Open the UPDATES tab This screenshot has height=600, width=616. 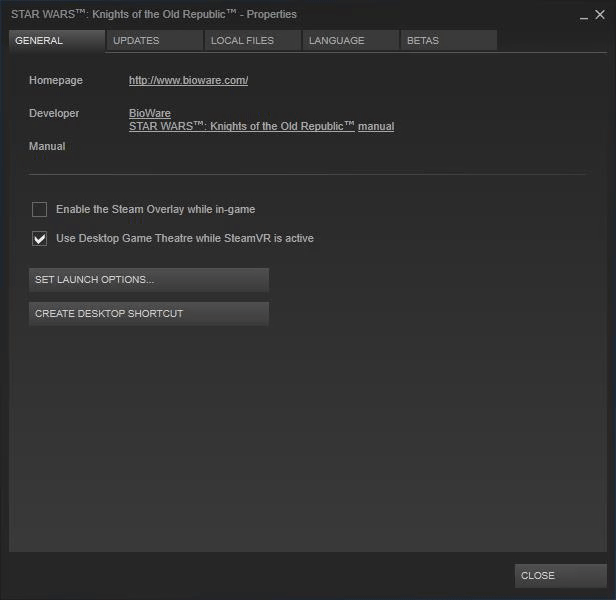(x=155, y=40)
